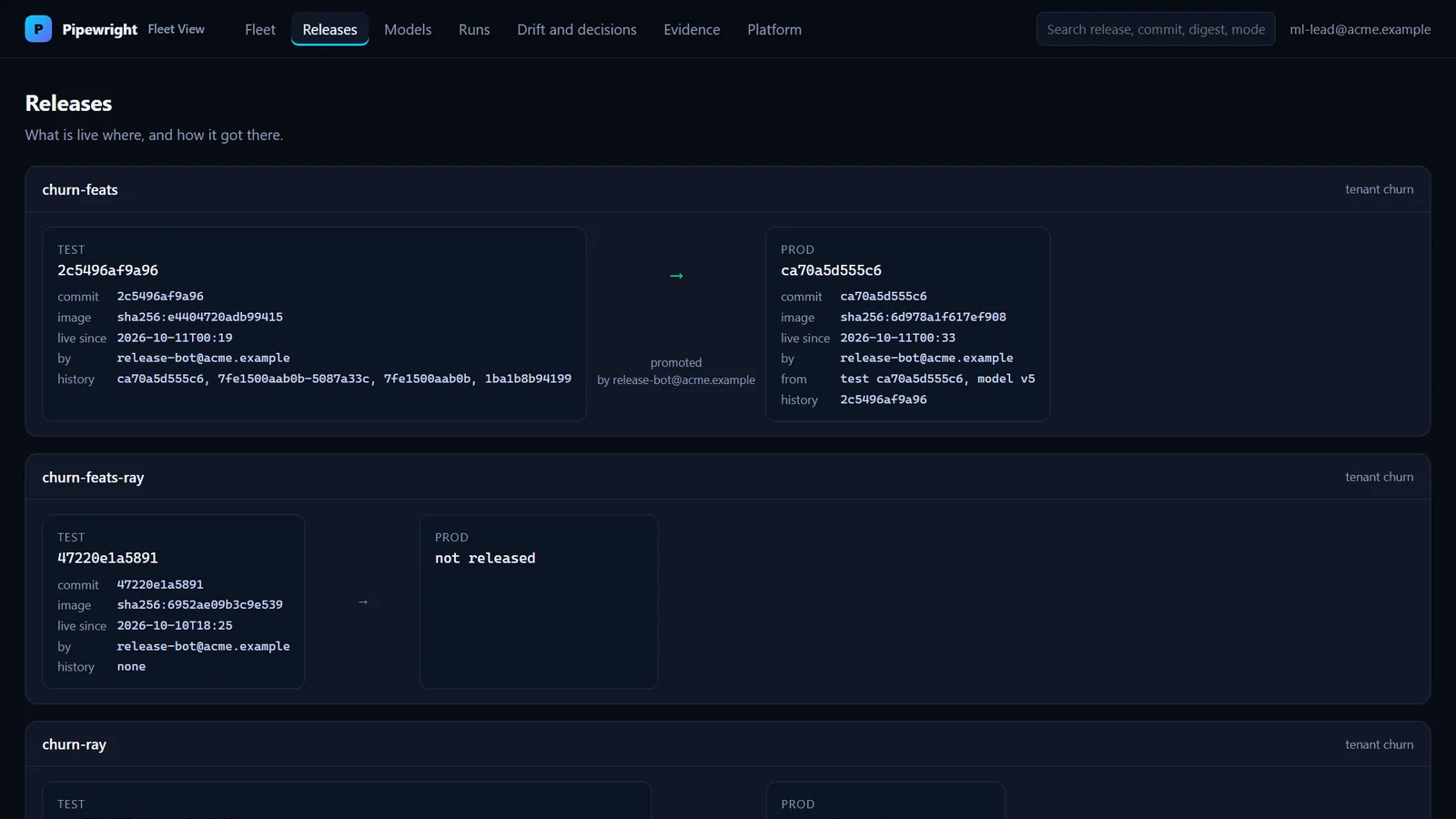Viewport: 1456px width, 819px height.
Task: Click the PROD heading ca70a5d555c6
Action: 831,270
